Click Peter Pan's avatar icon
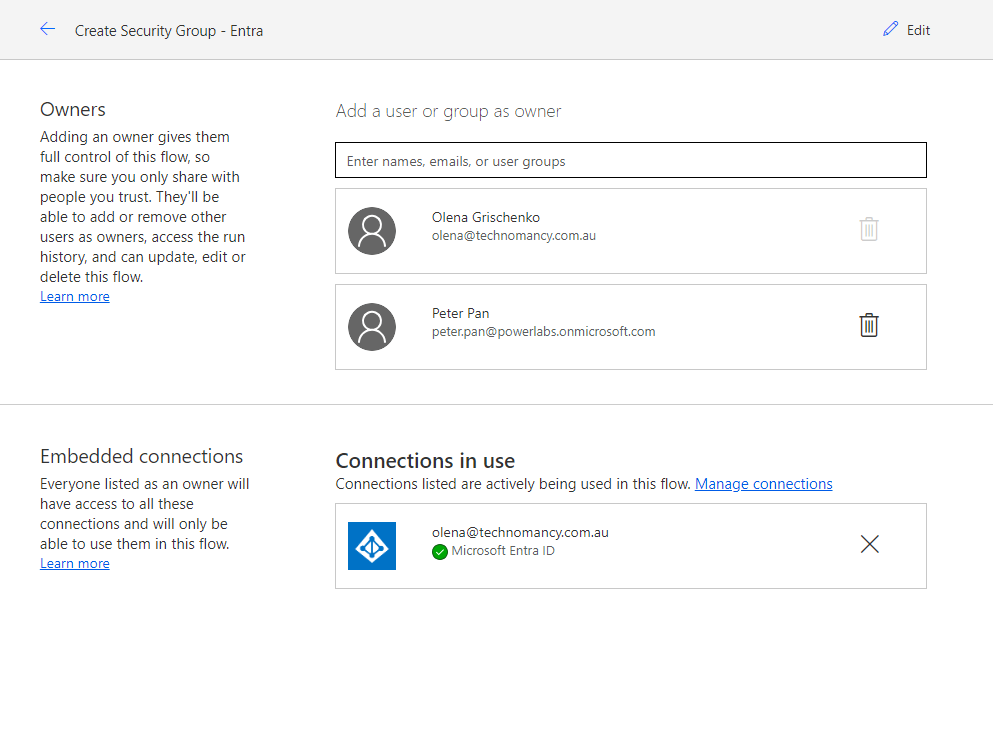This screenshot has width=993, height=752. click(372, 327)
